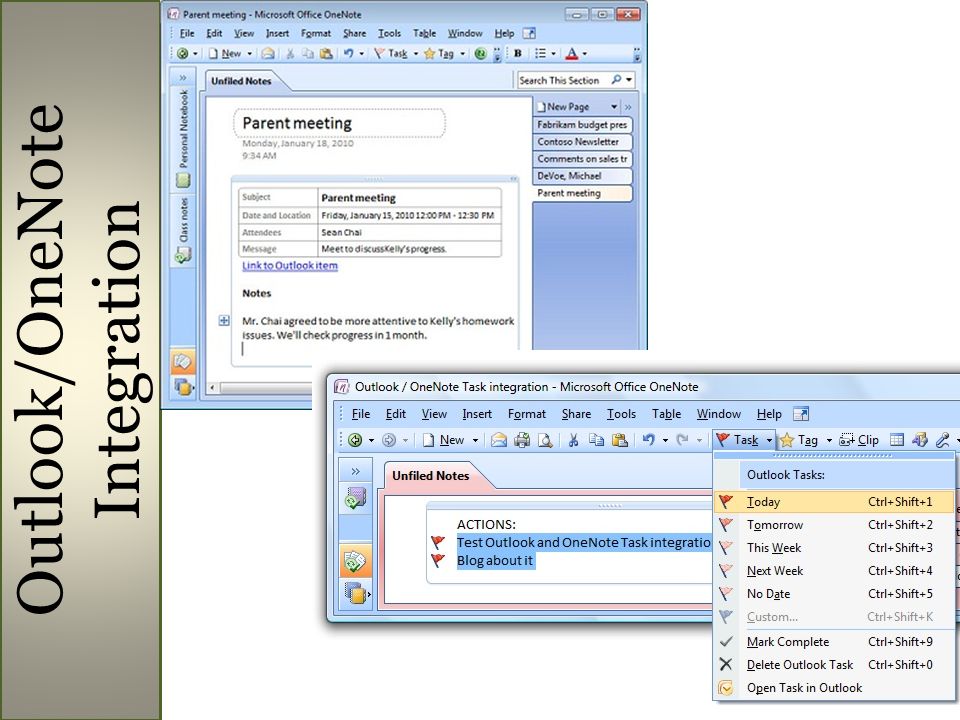The image size is (960, 720).
Task: Choose Tomorrow from the Outlook Tasks menu
Action: 834,525
